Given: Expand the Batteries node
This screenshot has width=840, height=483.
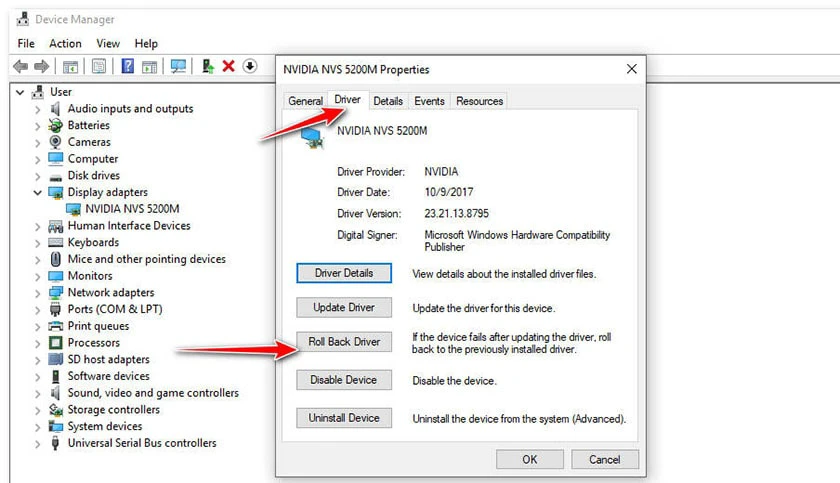Looking at the screenshot, I should (37, 126).
